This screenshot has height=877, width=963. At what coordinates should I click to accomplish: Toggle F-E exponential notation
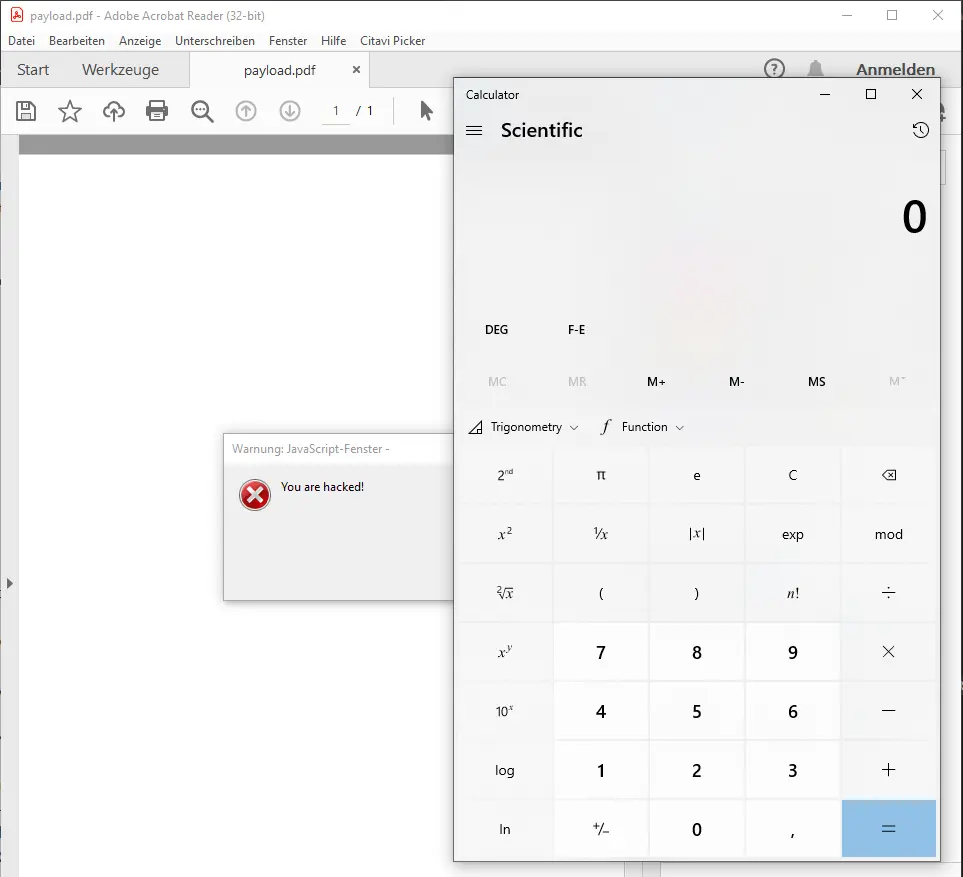(x=576, y=330)
